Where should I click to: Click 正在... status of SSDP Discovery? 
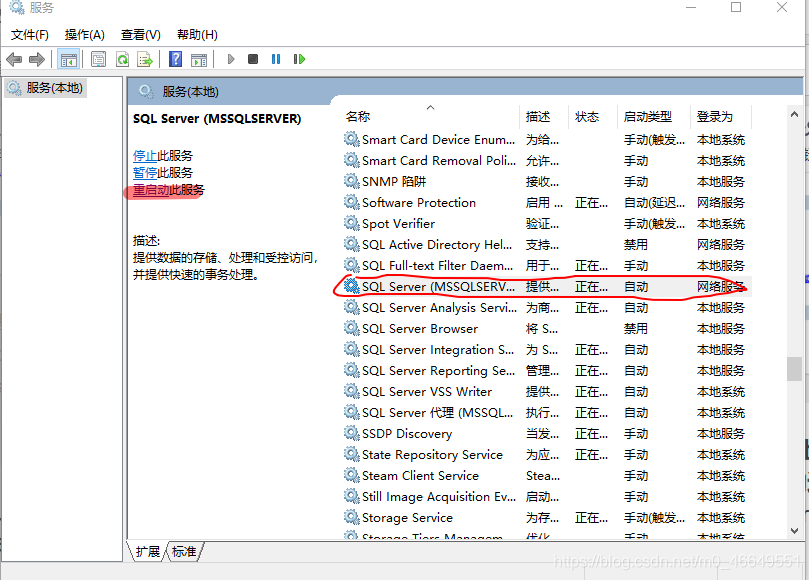pos(591,434)
